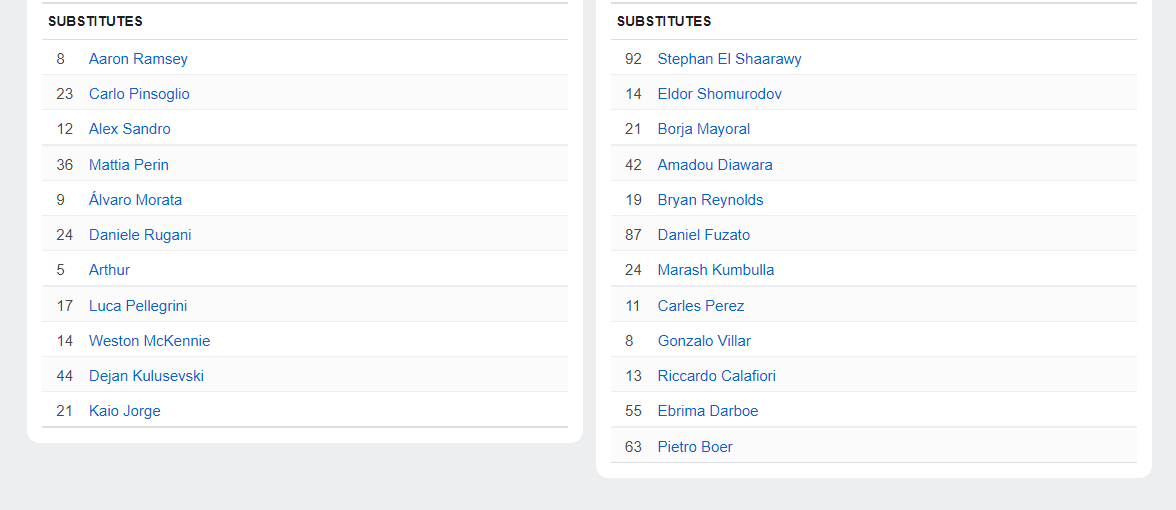Open Mattia Perin's profile link
The width and height of the screenshot is (1176, 510).
pos(129,165)
